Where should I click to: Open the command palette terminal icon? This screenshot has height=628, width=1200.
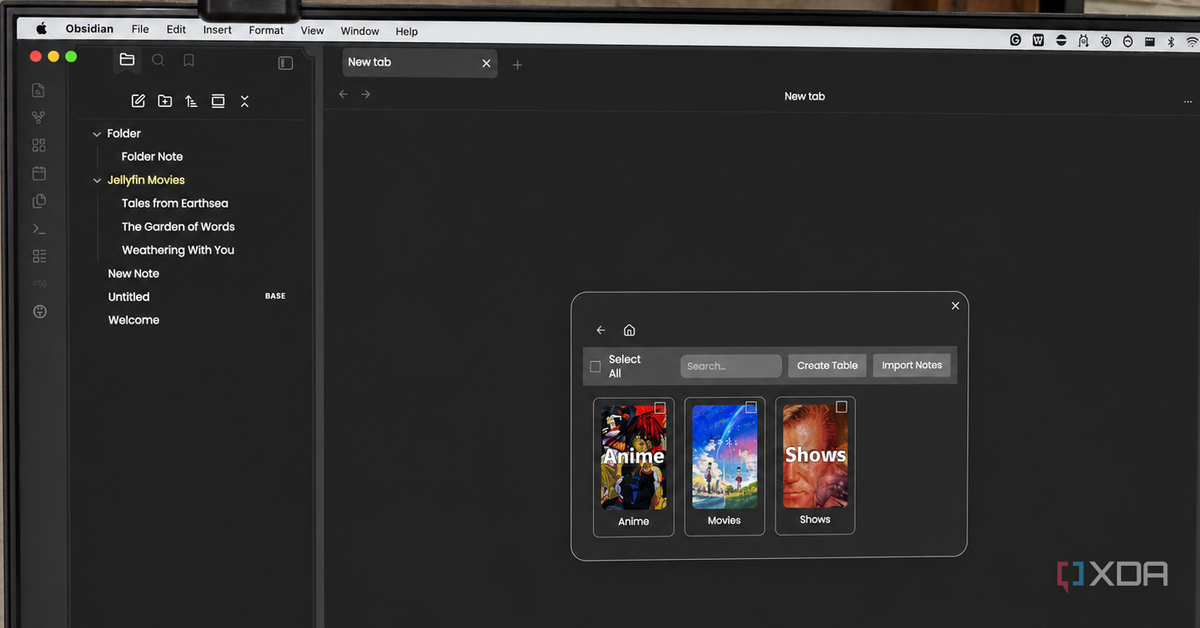pos(39,229)
